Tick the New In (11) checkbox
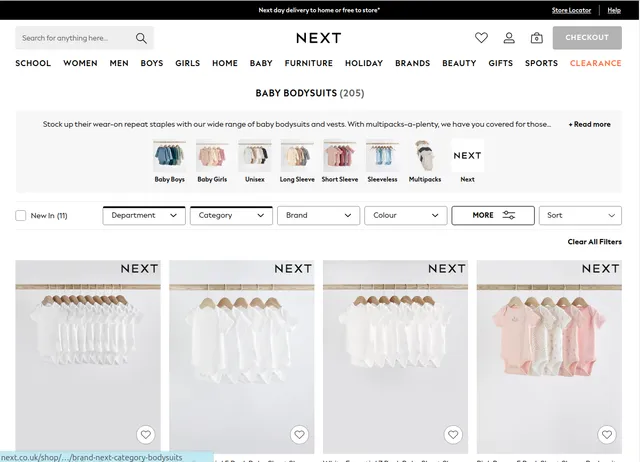 (20, 215)
